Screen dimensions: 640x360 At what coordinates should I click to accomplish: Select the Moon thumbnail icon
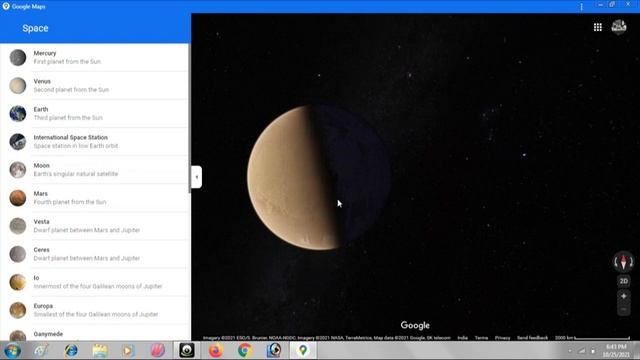tap(18, 170)
